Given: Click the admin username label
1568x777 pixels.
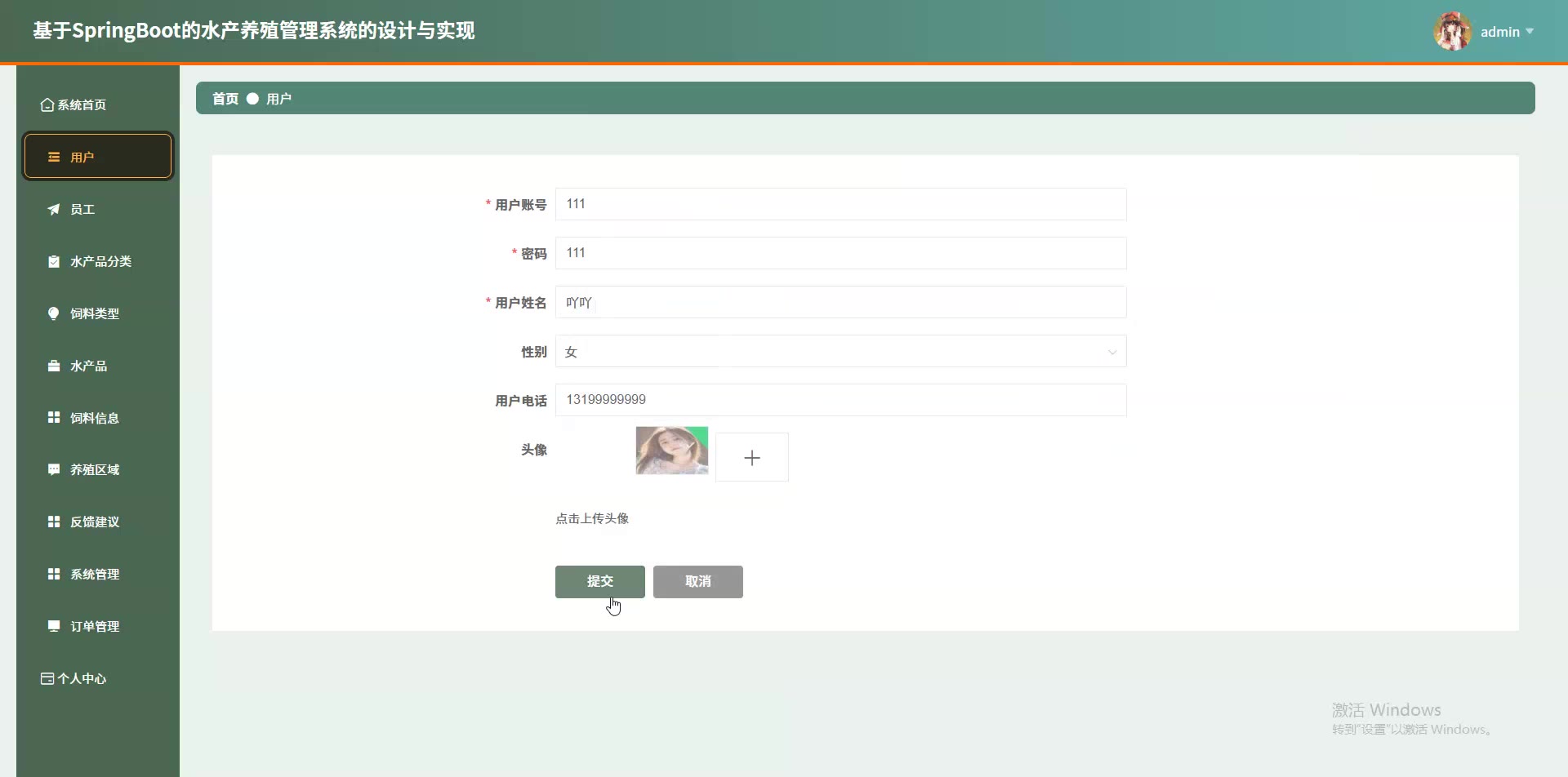Looking at the screenshot, I should [1500, 32].
